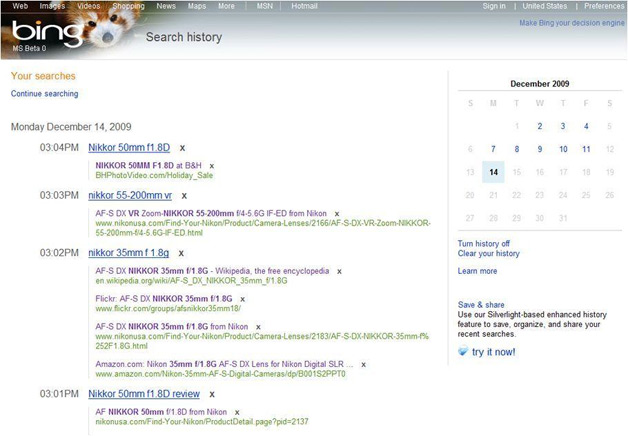The width and height of the screenshot is (628, 436).
Task: Delete the nikkor 55-200mm vr search entry
Action: [184, 195]
